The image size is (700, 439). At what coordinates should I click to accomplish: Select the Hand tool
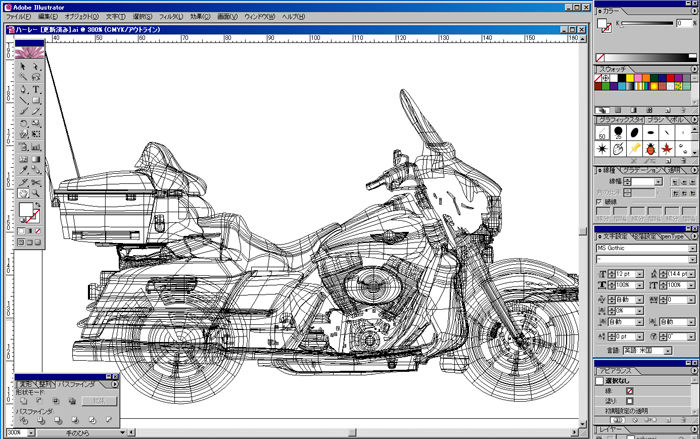23,193
